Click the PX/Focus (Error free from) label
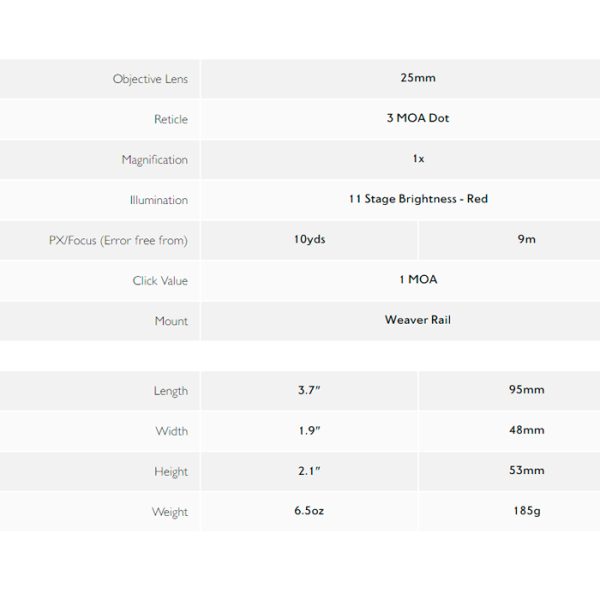Image resolution: width=600 pixels, height=600 pixels. click(118, 240)
